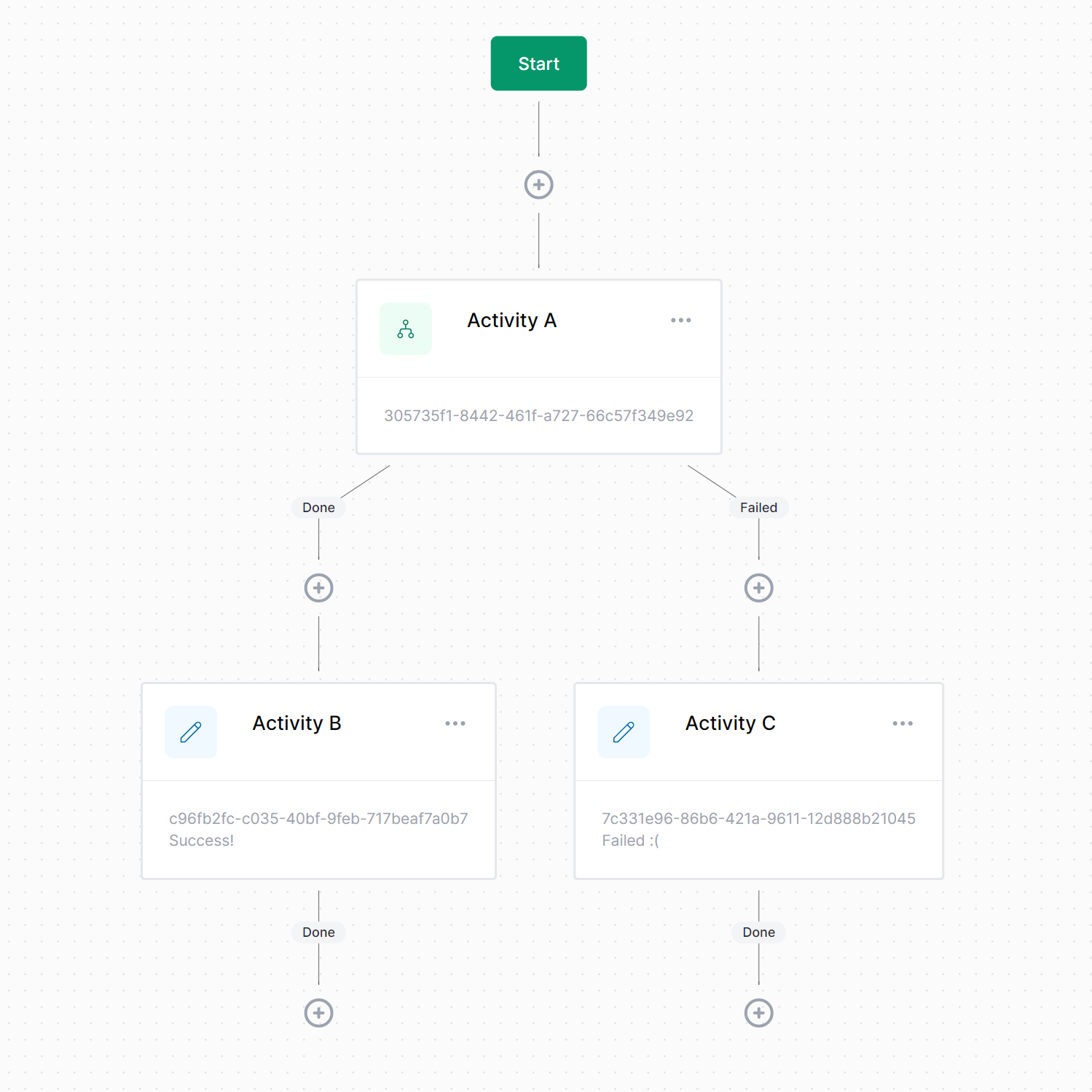Add a step on the Failed branch
This screenshot has width=1092, height=1092.
(758, 587)
